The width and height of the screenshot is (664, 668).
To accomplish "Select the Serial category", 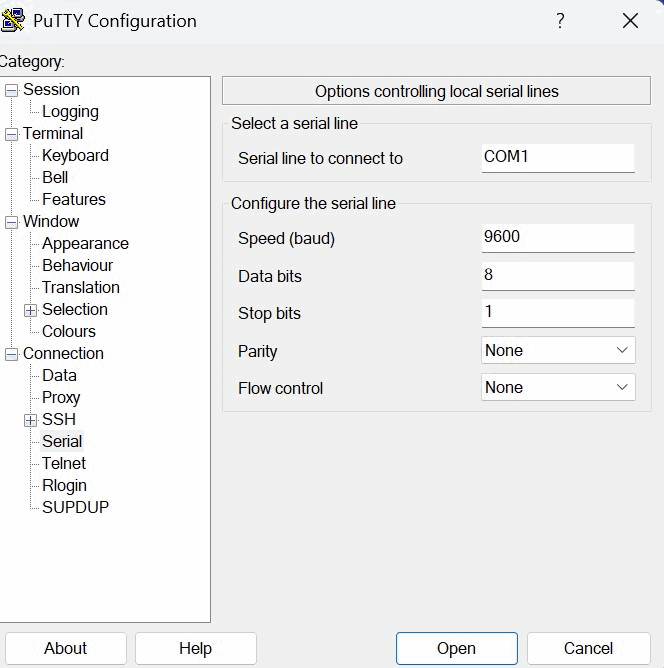I will pyautogui.click(x=62, y=441).
